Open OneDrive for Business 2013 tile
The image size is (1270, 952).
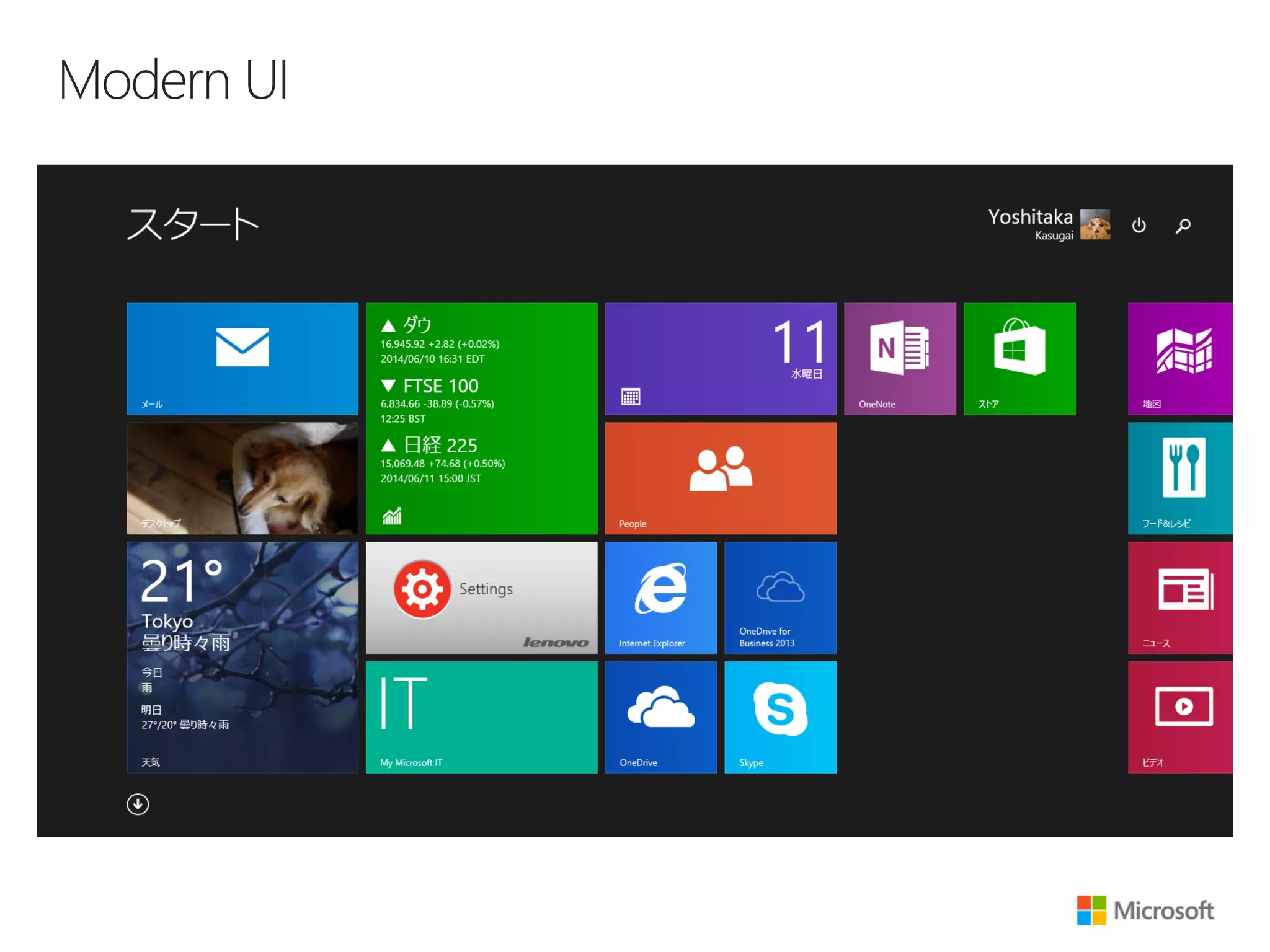(x=781, y=597)
